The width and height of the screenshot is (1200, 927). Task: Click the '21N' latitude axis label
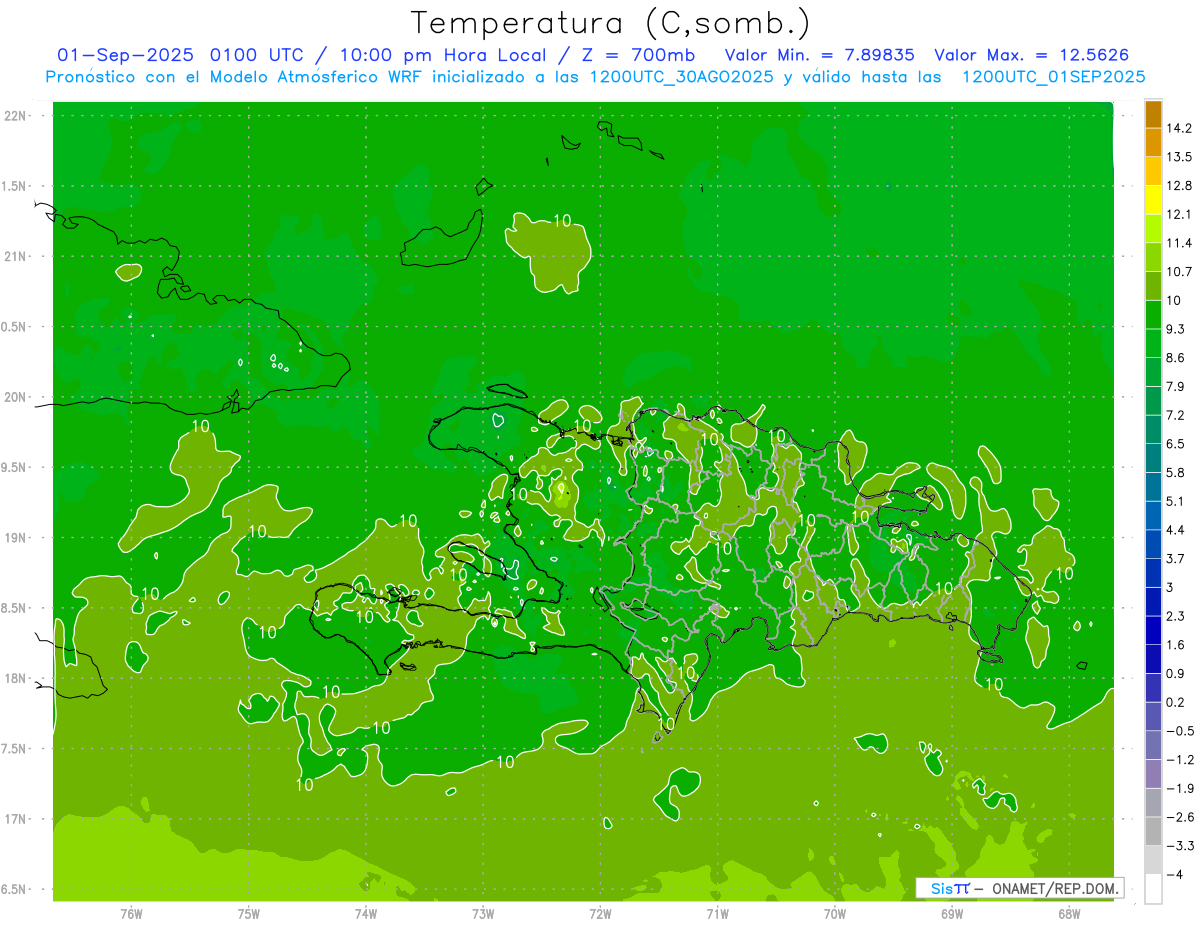(x=15, y=256)
